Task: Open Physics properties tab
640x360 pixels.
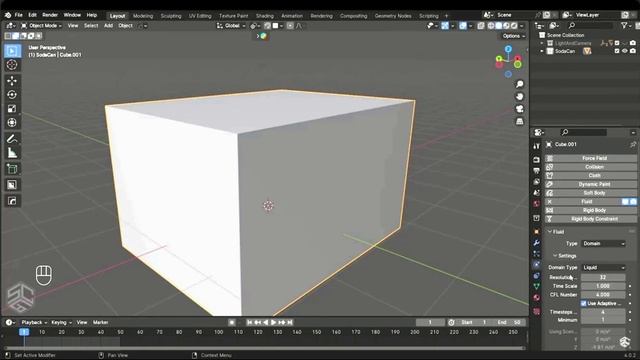Action: point(536,264)
